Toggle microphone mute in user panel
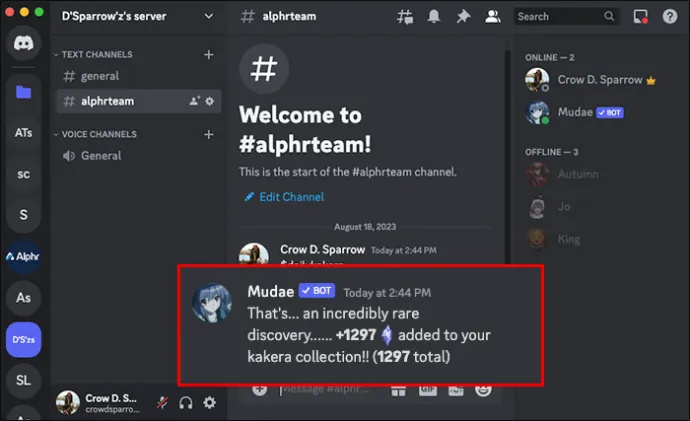 tap(162, 403)
